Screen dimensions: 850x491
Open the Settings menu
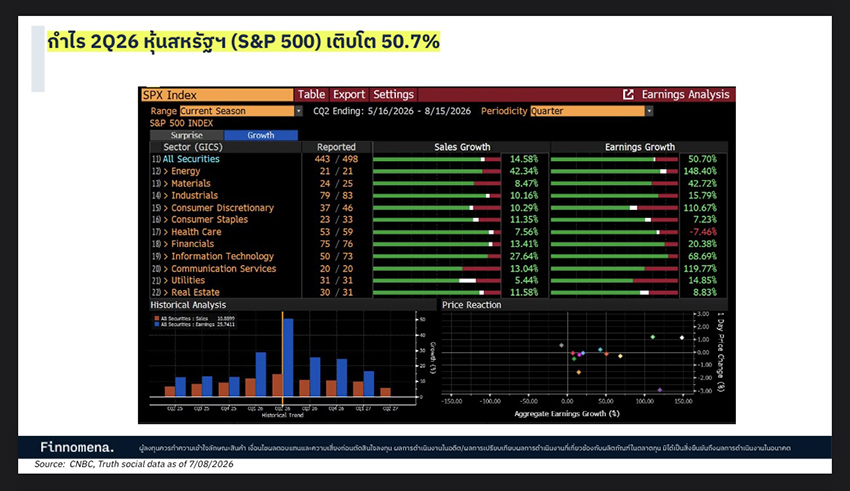coord(393,94)
